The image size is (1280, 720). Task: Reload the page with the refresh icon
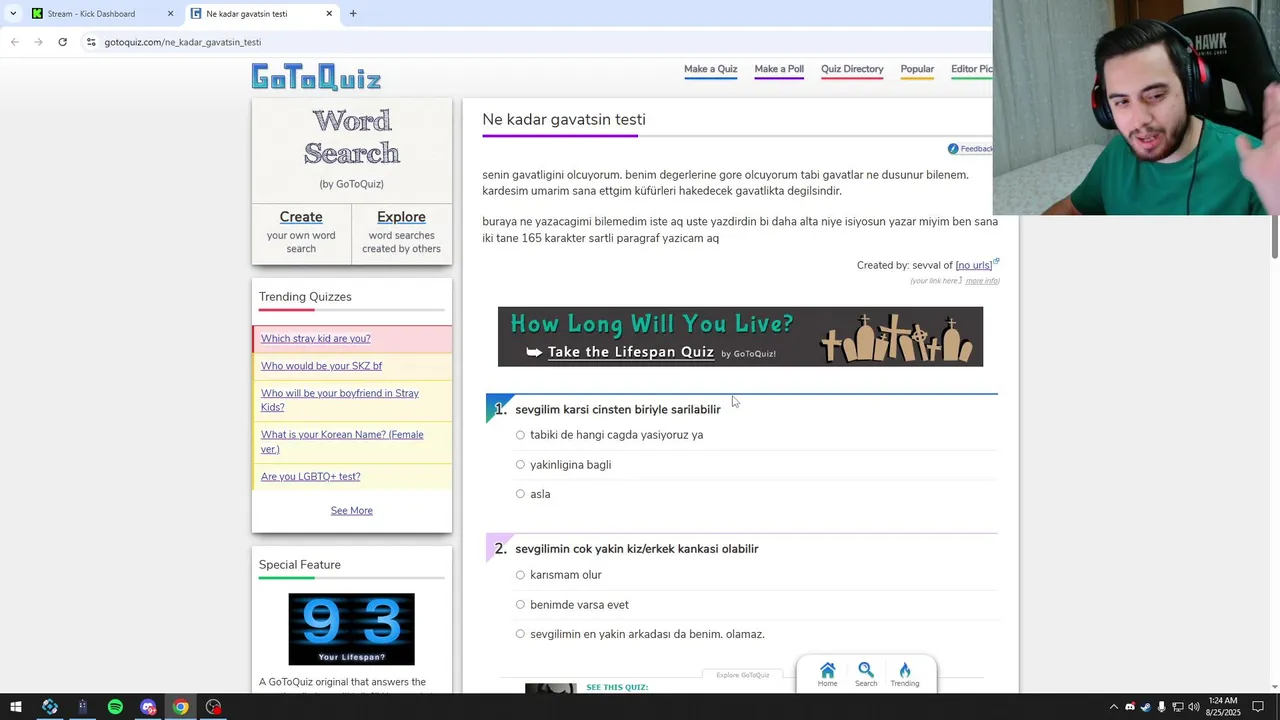pos(62,42)
